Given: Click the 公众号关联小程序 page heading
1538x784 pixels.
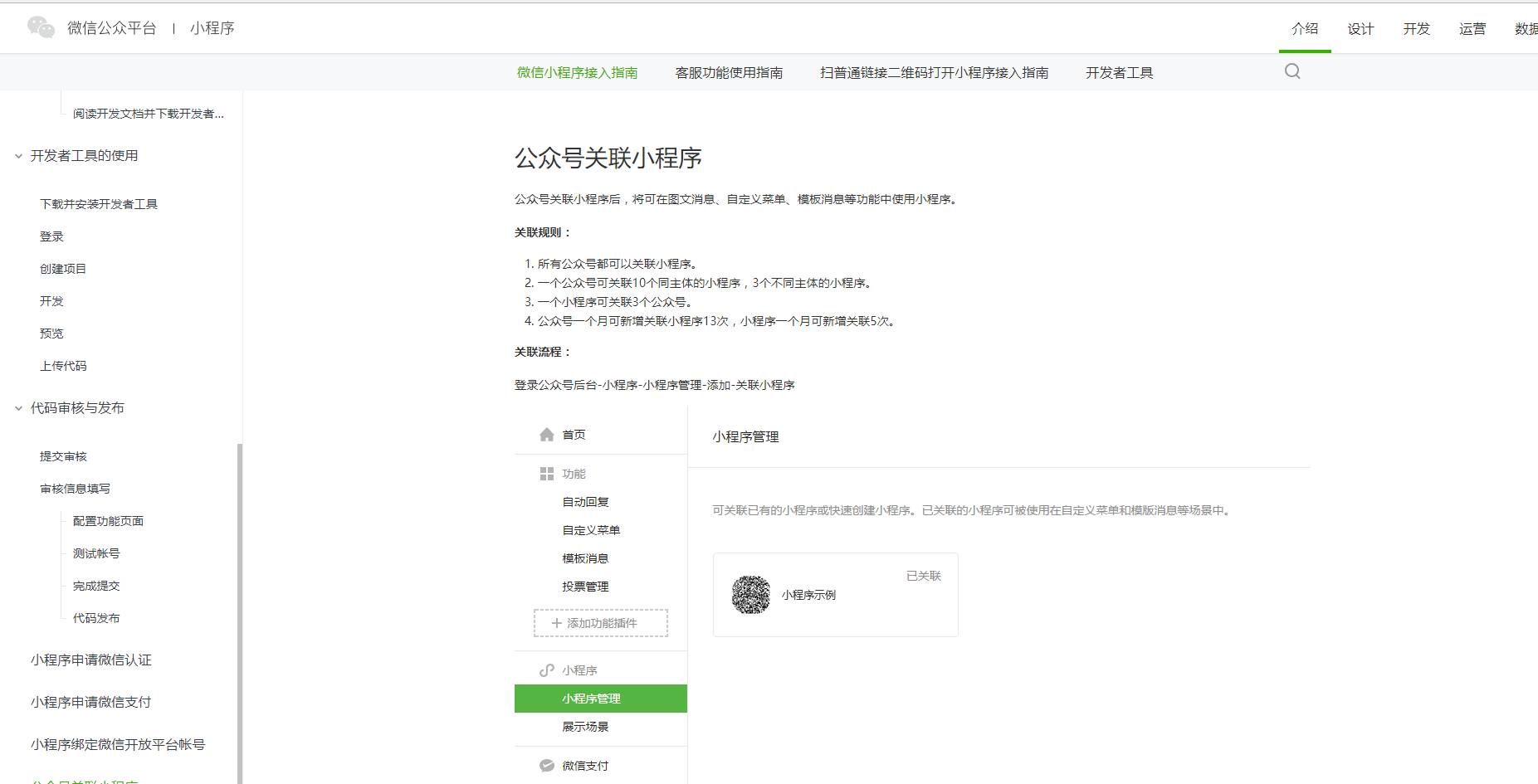Looking at the screenshot, I should (608, 158).
